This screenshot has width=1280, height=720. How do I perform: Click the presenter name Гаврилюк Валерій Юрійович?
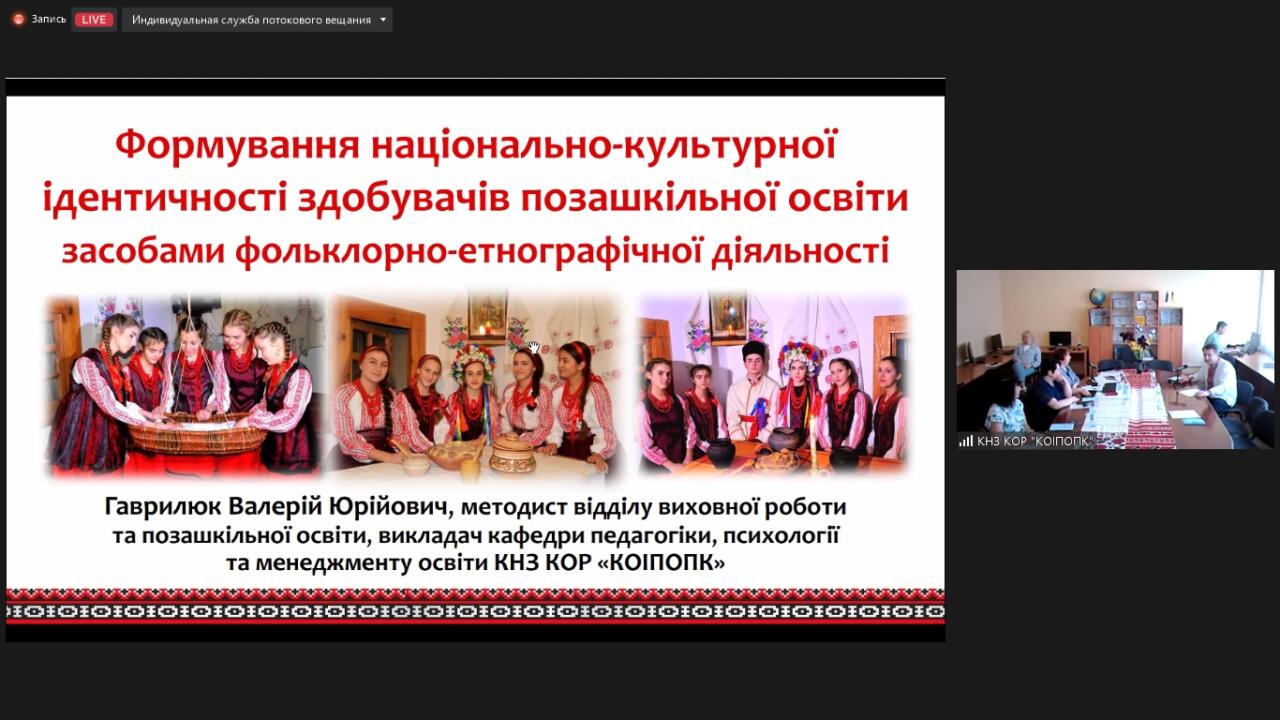pos(276,508)
